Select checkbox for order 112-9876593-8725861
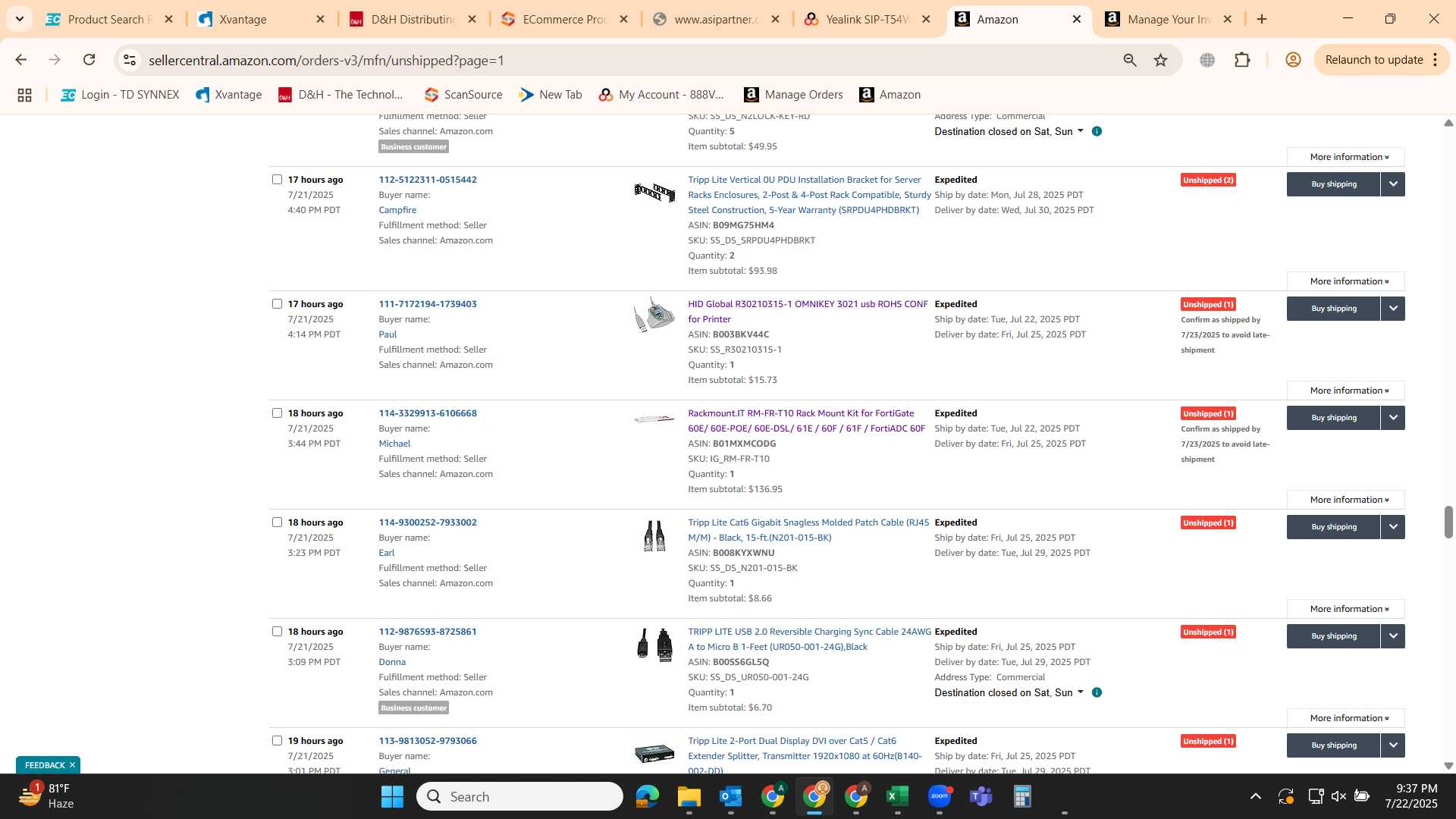The height and width of the screenshot is (819, 1456). pos(277,632)
